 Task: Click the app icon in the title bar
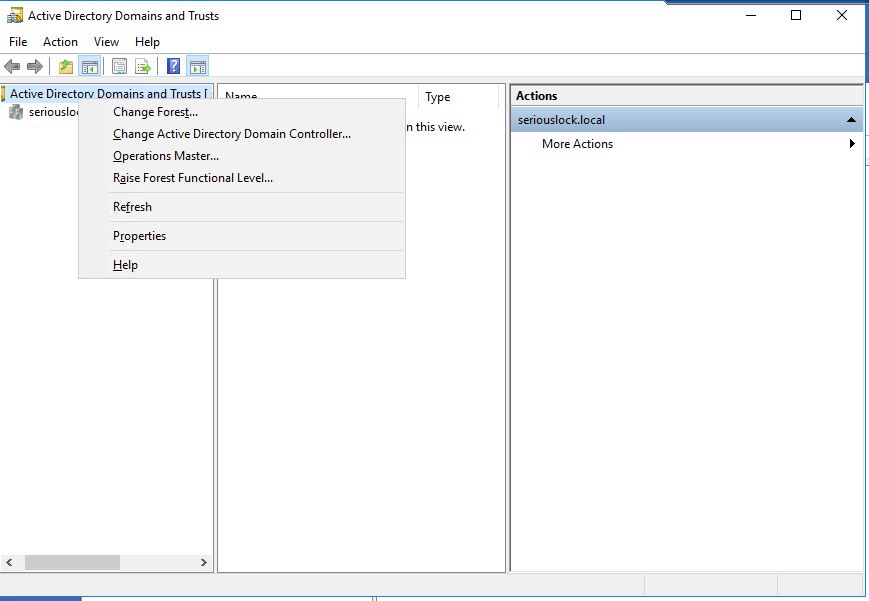click(x=14, y=16)
